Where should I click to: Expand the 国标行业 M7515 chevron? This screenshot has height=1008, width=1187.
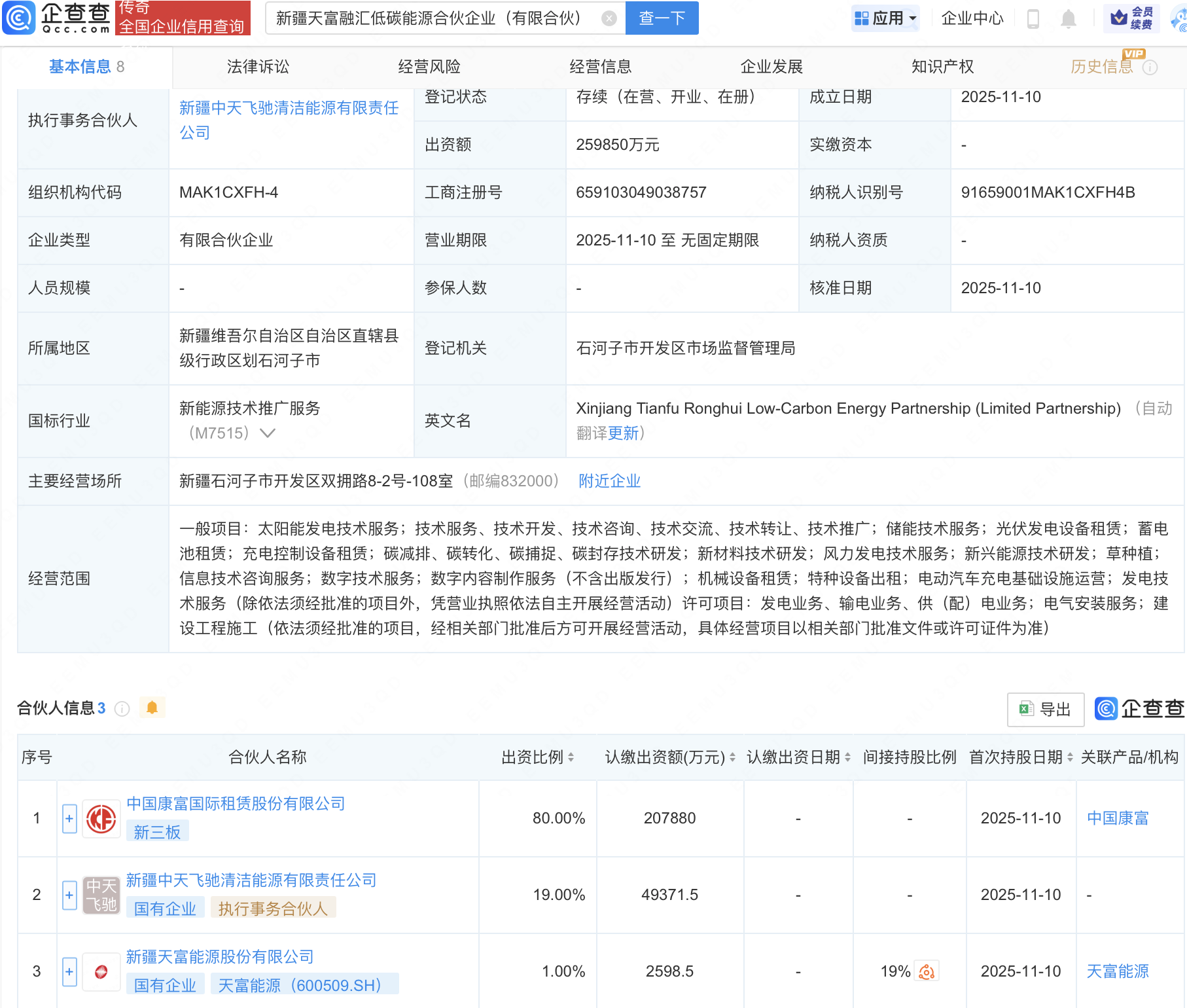[268, 433]
